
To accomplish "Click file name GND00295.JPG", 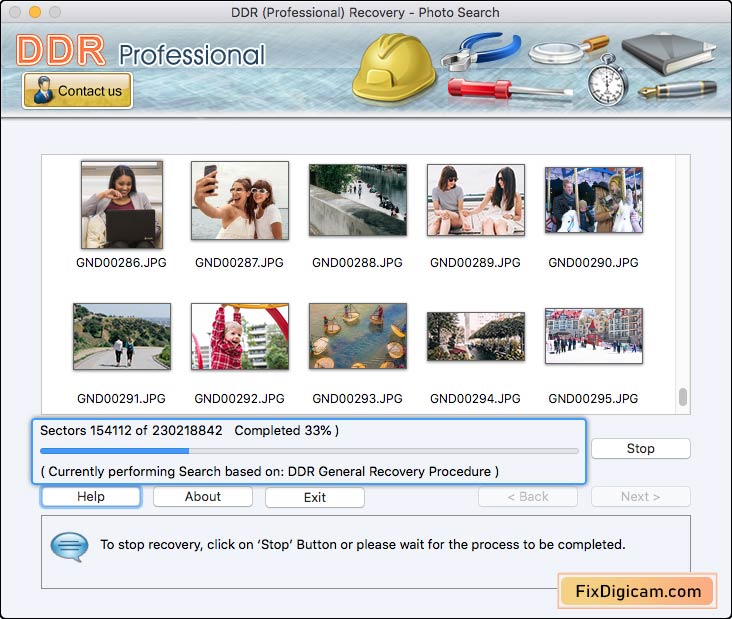I will [x=593, y=399].
